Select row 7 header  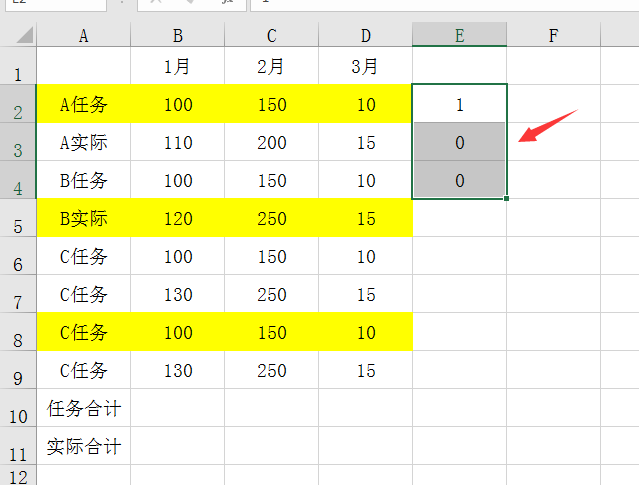point(18,293)
